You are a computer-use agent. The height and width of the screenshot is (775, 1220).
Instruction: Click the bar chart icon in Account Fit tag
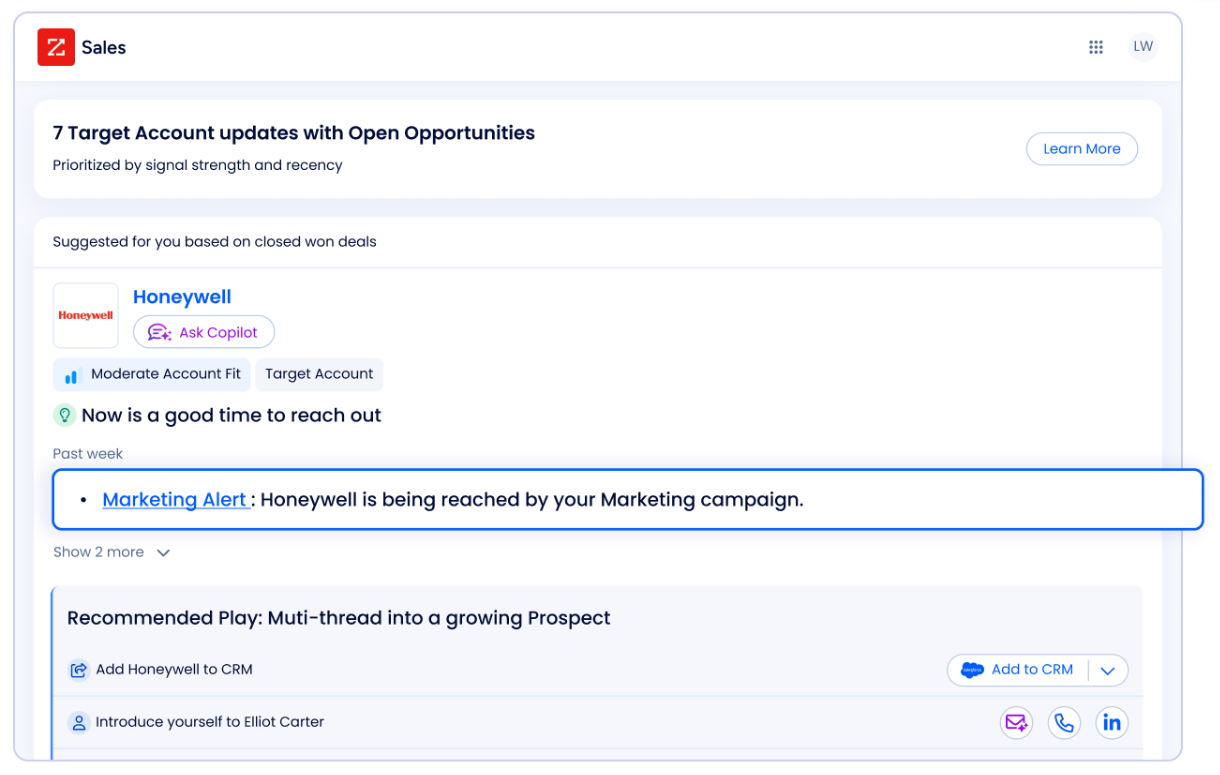[x=71, y=377]
